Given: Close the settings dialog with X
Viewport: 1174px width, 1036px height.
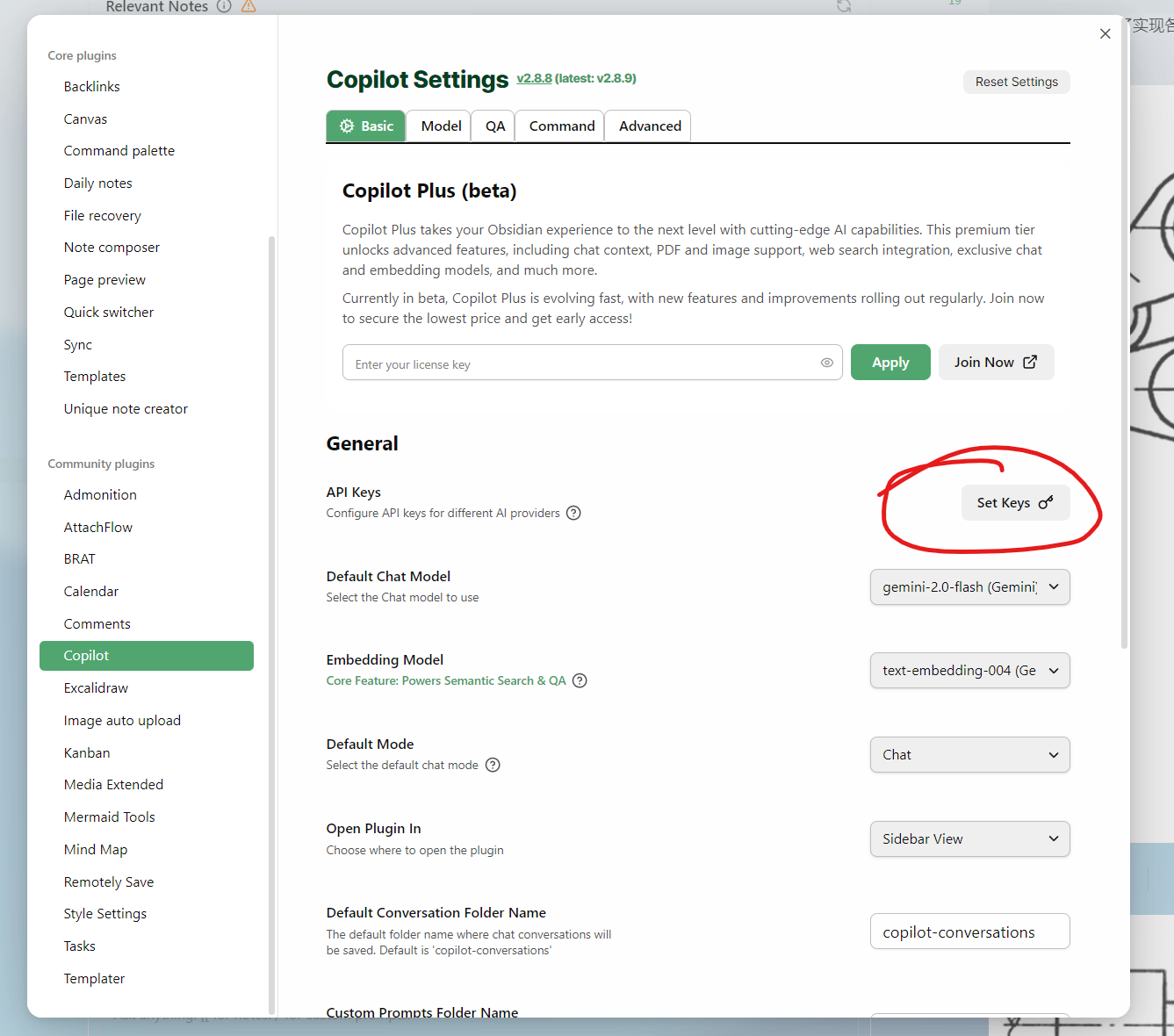Looking at the screenshot, I should 1105,33.
